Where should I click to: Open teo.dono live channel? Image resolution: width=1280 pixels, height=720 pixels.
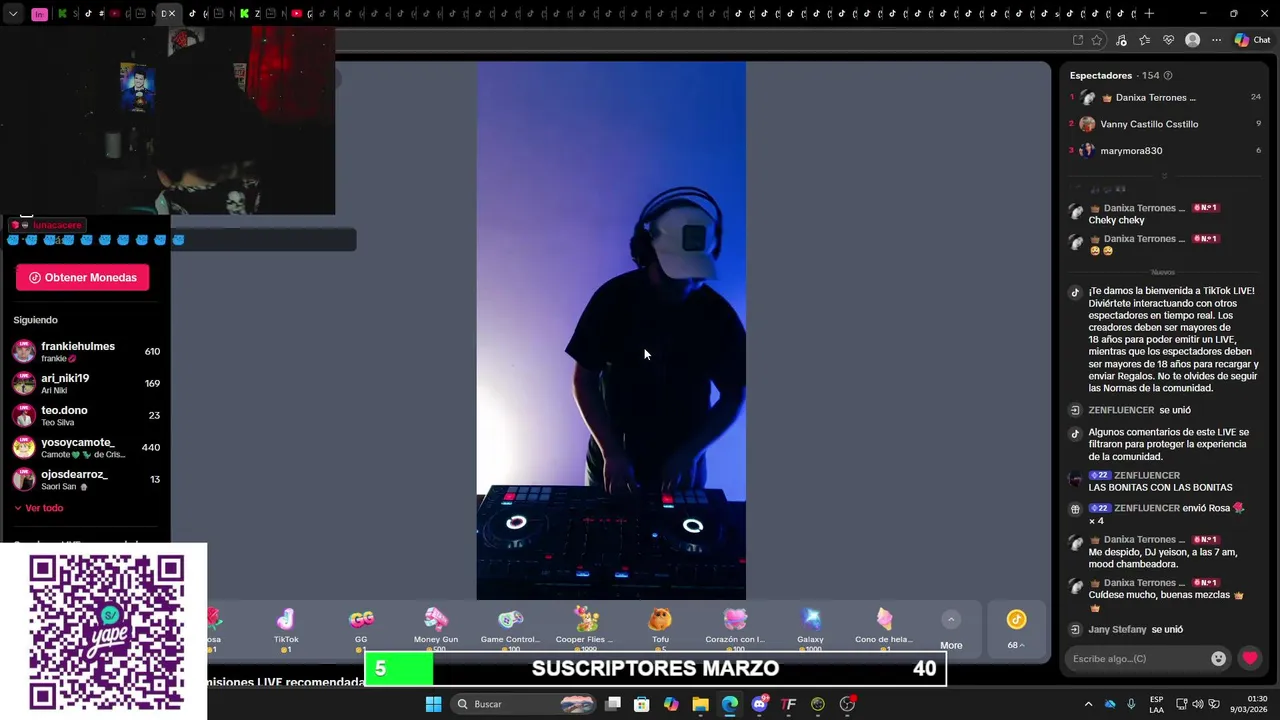pos(85,415)
